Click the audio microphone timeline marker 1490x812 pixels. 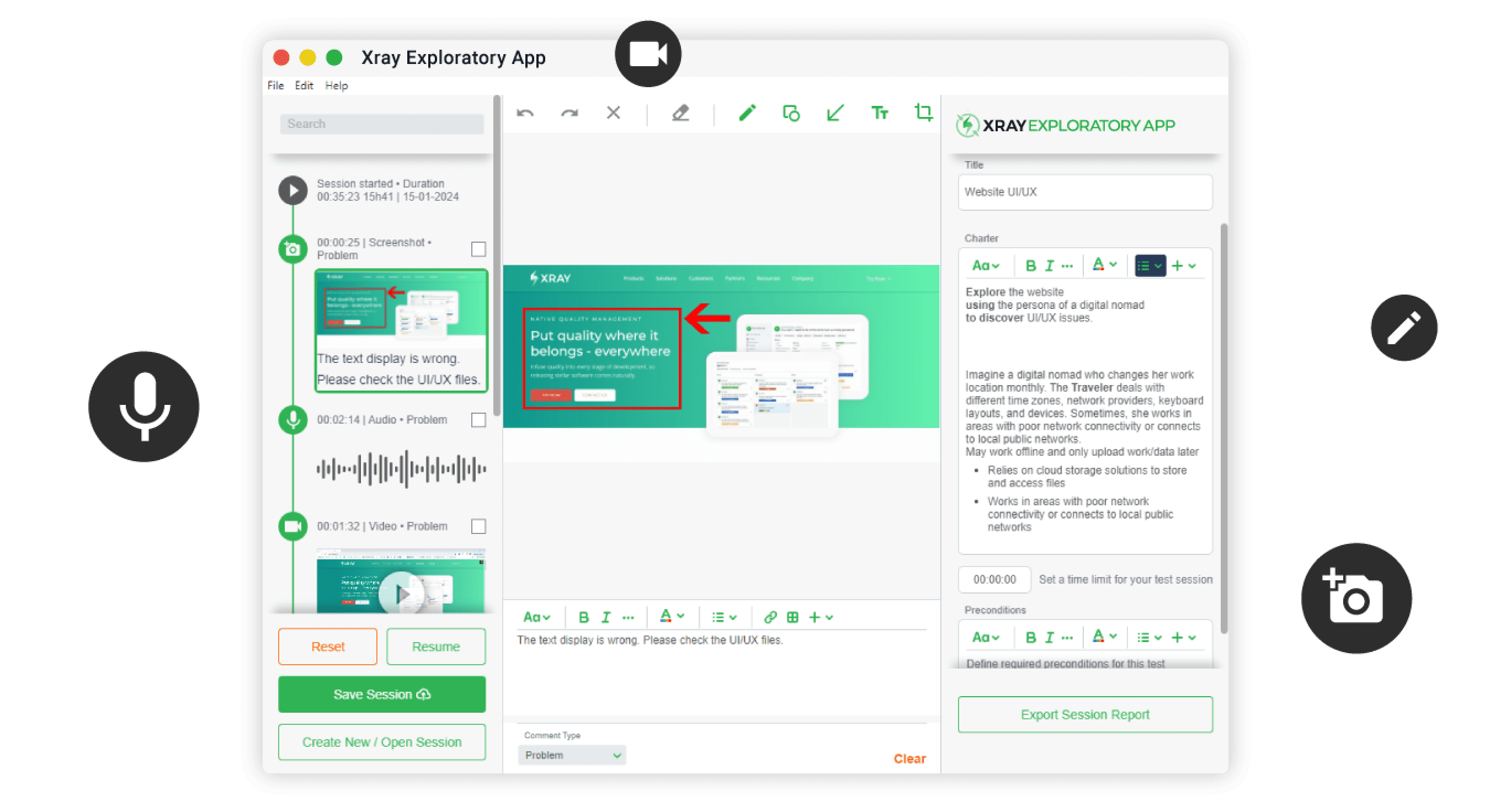(292, 419)
